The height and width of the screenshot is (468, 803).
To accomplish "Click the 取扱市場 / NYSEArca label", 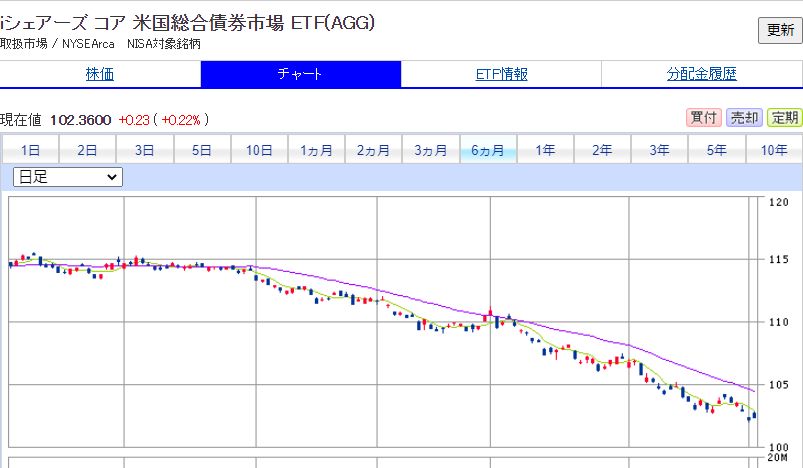I will [57, 44].
